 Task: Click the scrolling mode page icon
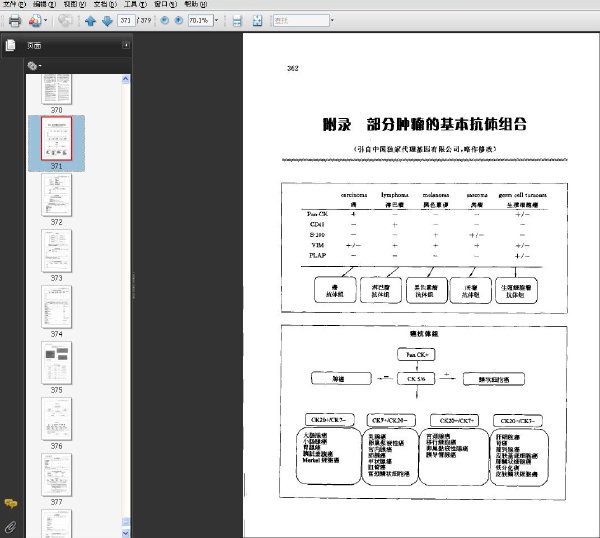click(237, 21)
